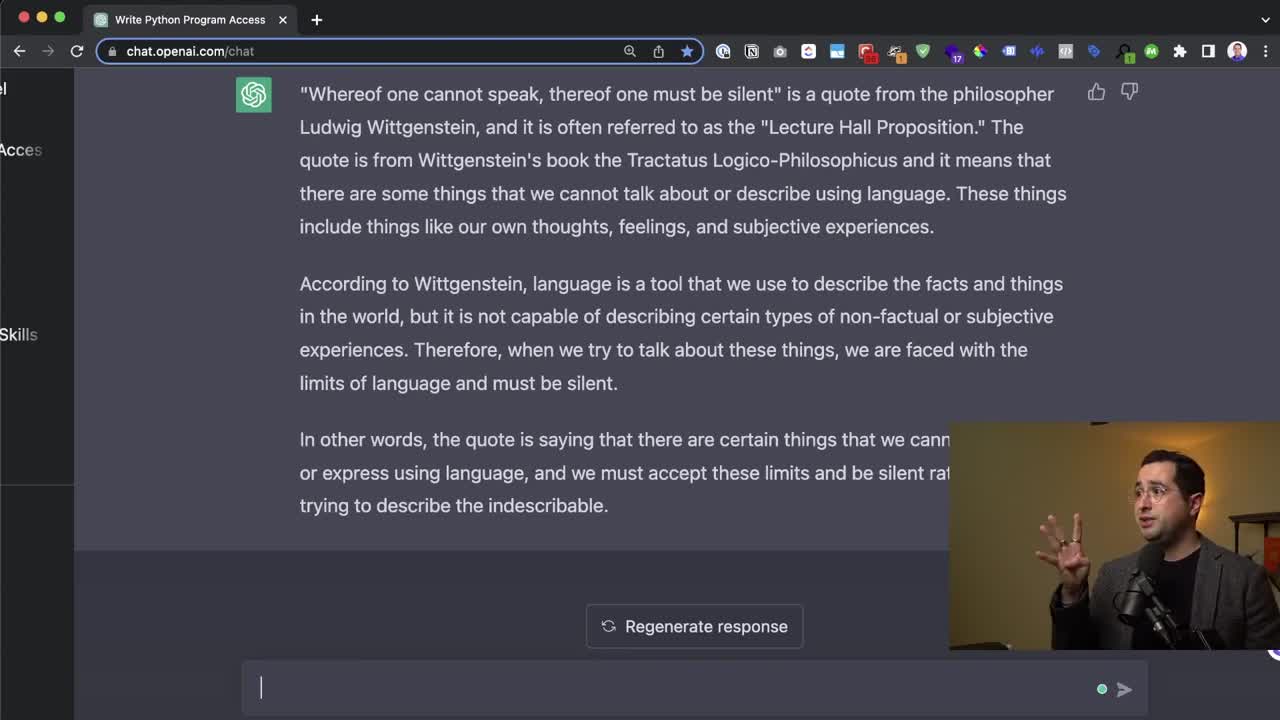Click the colorful hexagon color picker extension icon
Viewport: 1280px width, 720px height.
[980, 52]
